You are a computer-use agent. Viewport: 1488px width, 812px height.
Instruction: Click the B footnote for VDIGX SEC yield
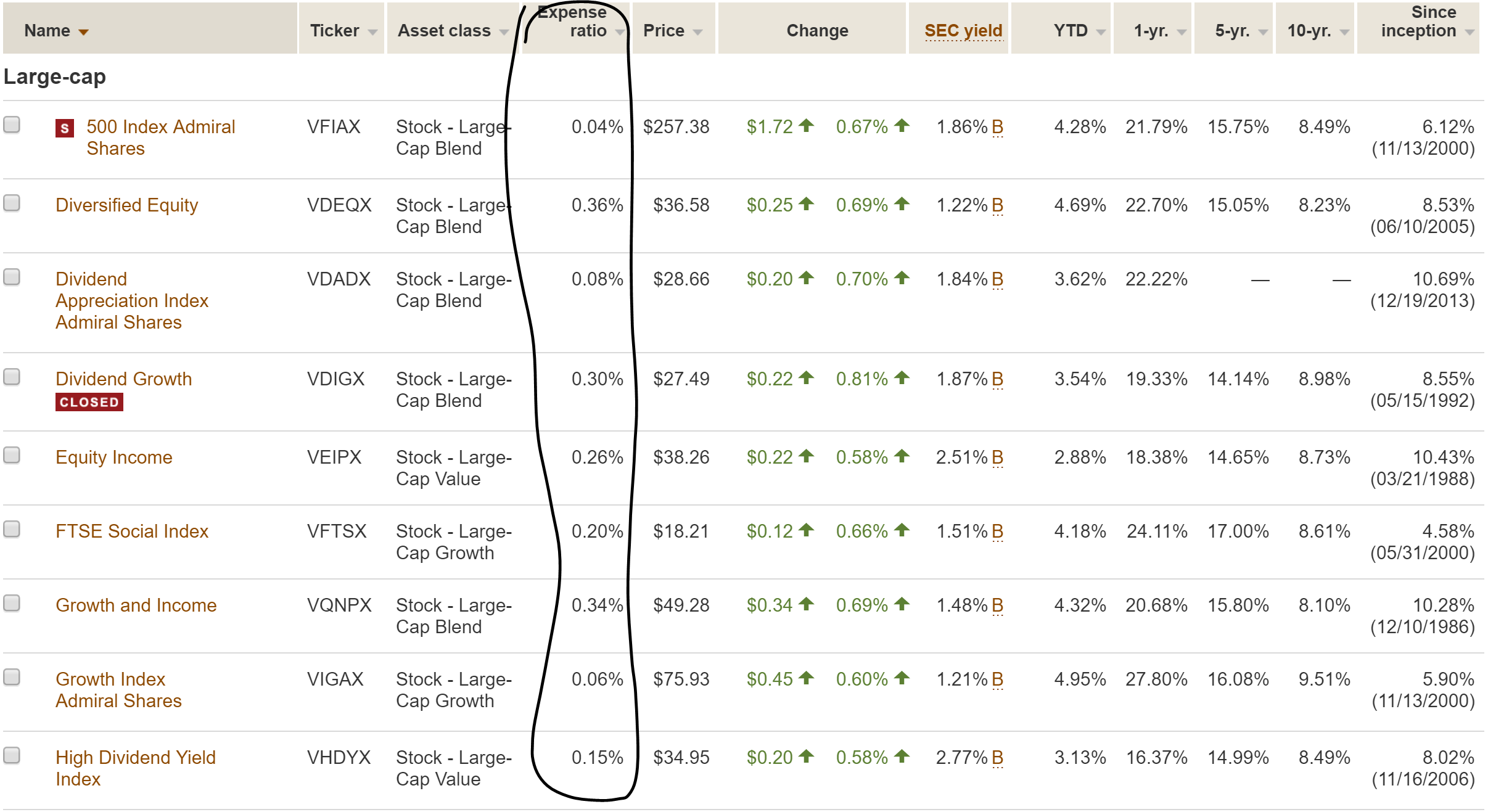click(997, 379)
